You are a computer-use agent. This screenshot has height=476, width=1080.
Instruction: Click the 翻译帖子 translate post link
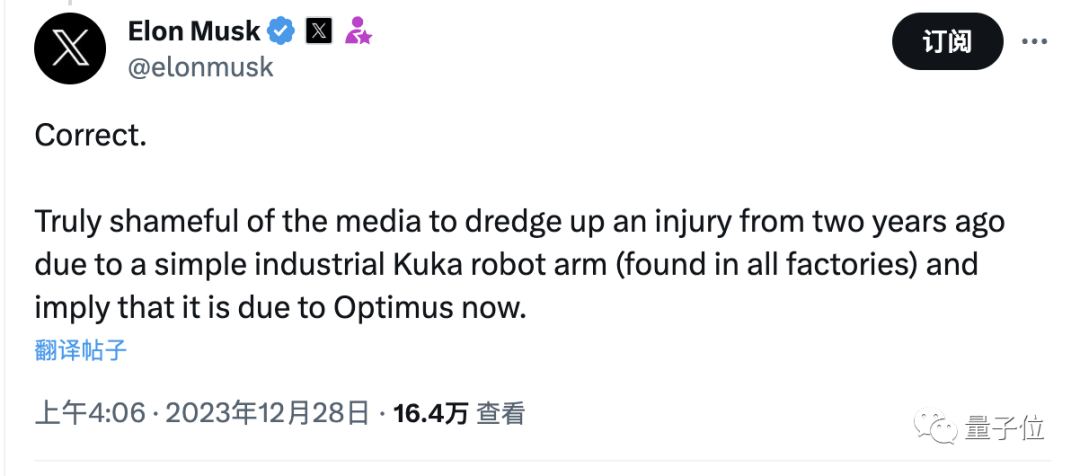80,350
